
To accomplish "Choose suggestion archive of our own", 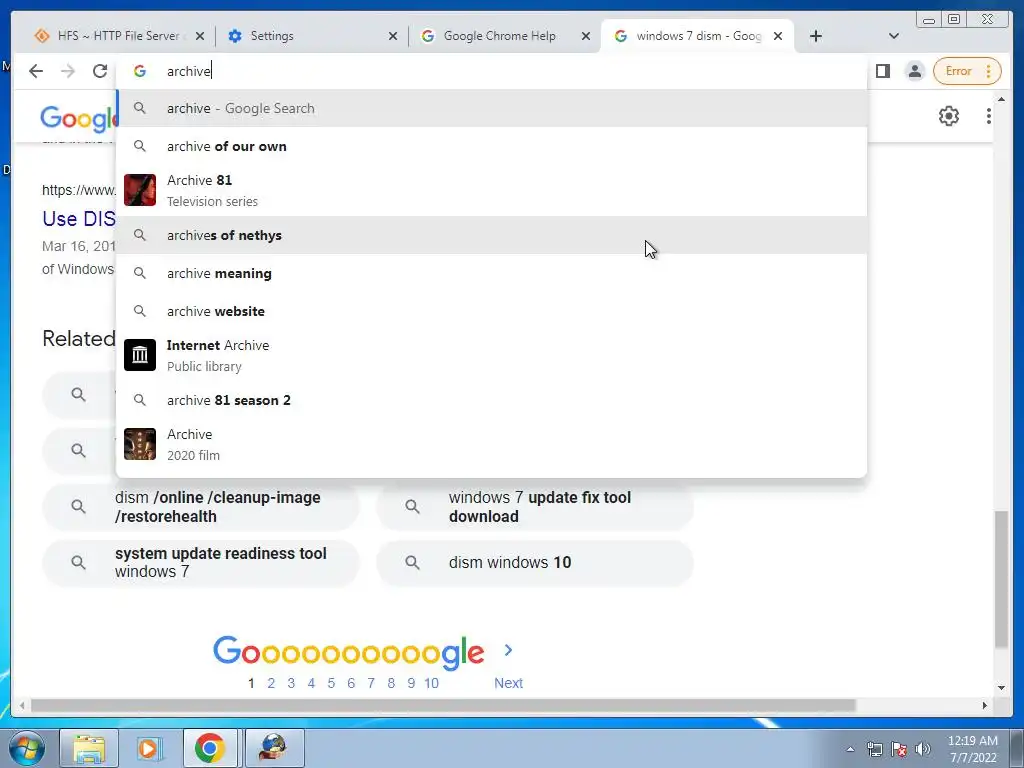I will click(x=491, y=146).
